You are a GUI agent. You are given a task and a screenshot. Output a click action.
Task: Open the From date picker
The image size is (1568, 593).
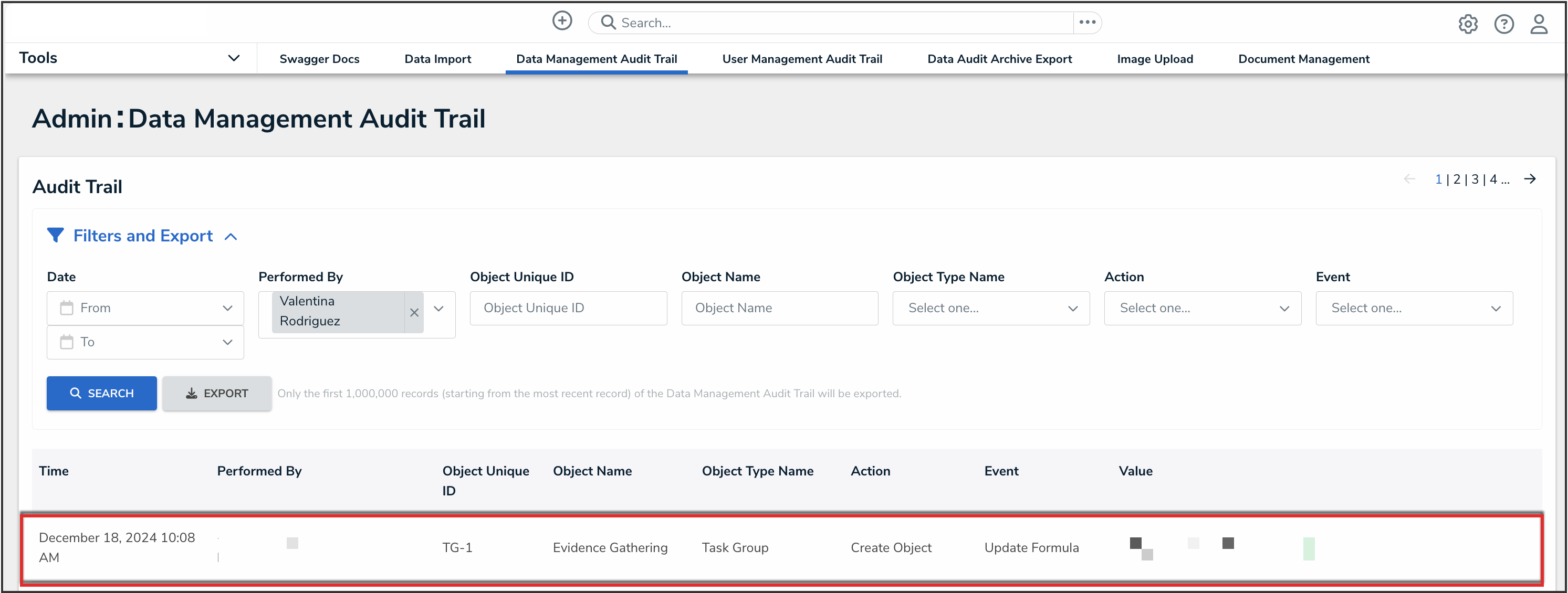[145, 309]
